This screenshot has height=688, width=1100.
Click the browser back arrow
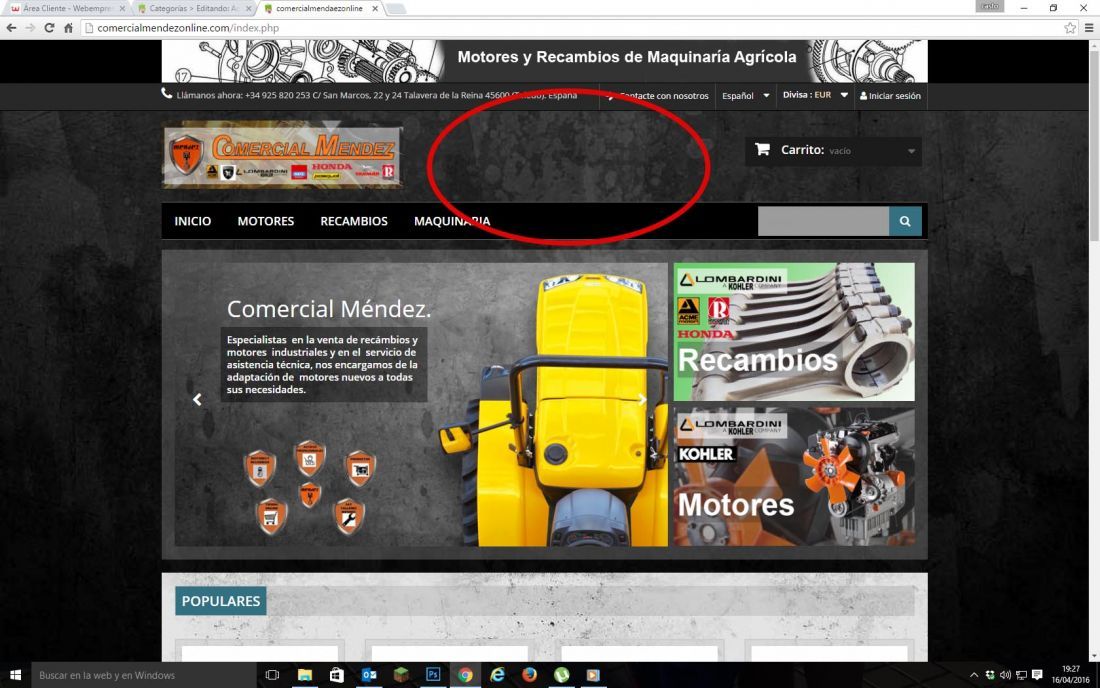point(11,28)
